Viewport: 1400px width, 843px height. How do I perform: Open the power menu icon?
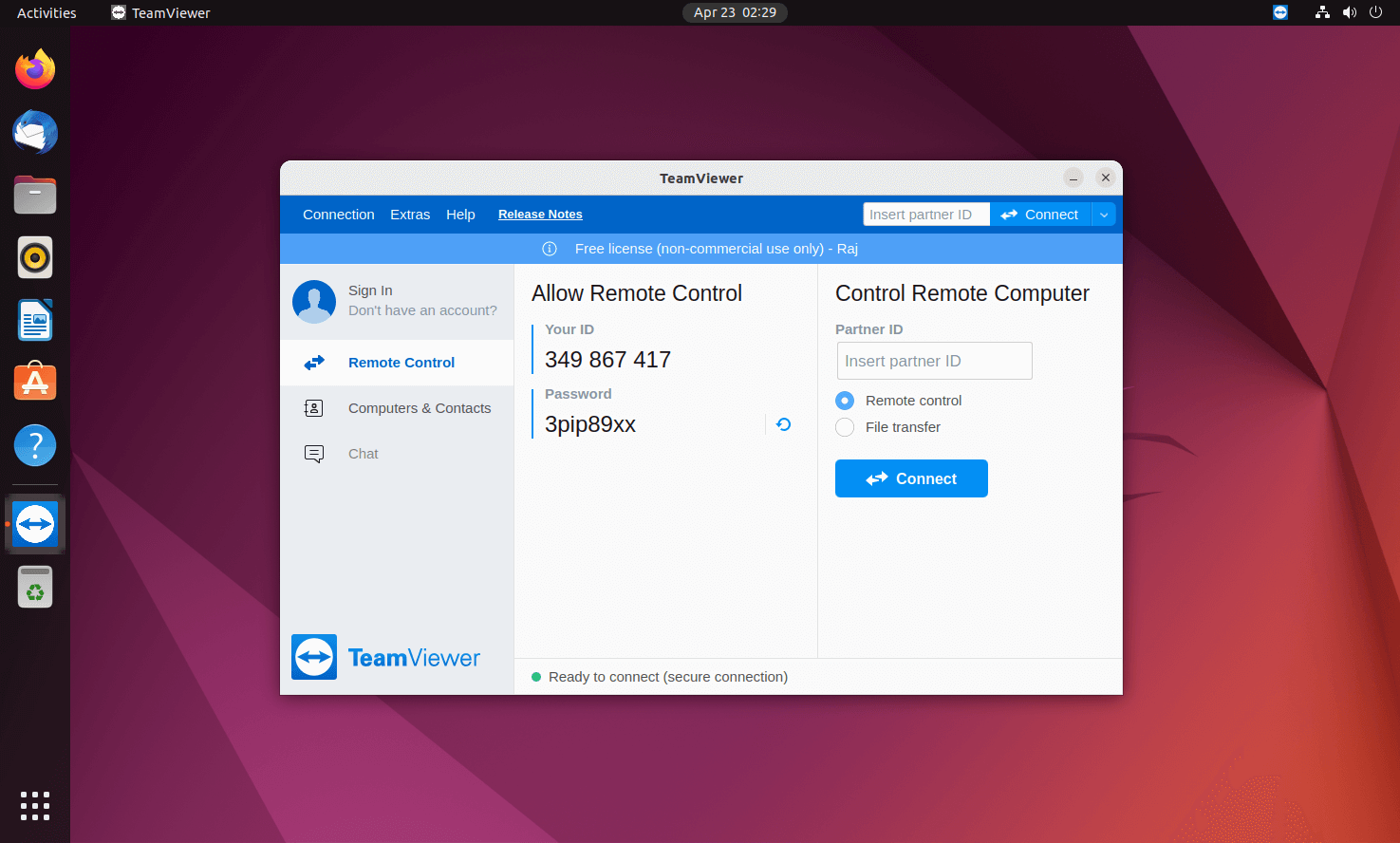coord(1375,12)
